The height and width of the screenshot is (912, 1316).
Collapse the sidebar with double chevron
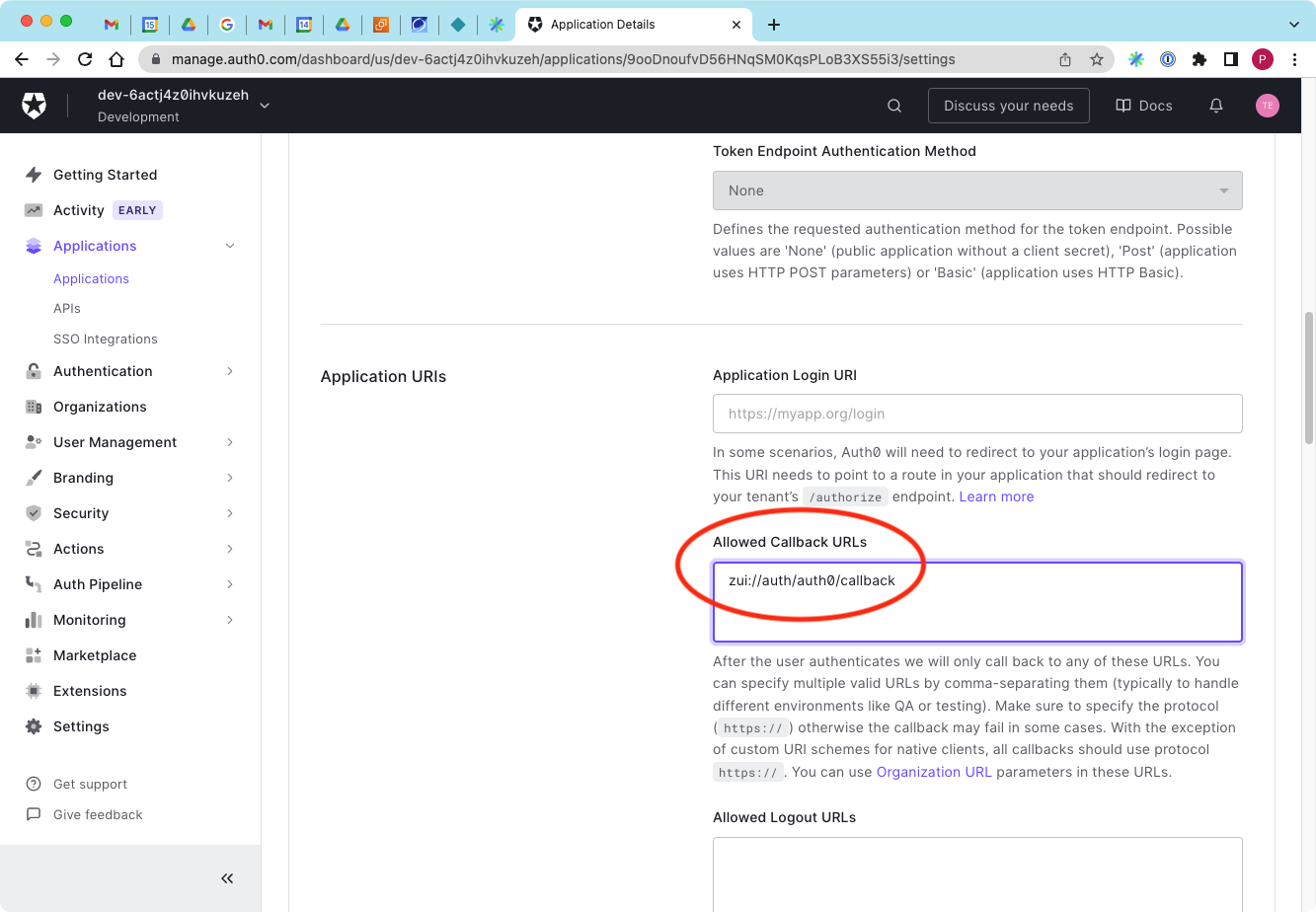[227, 878]
